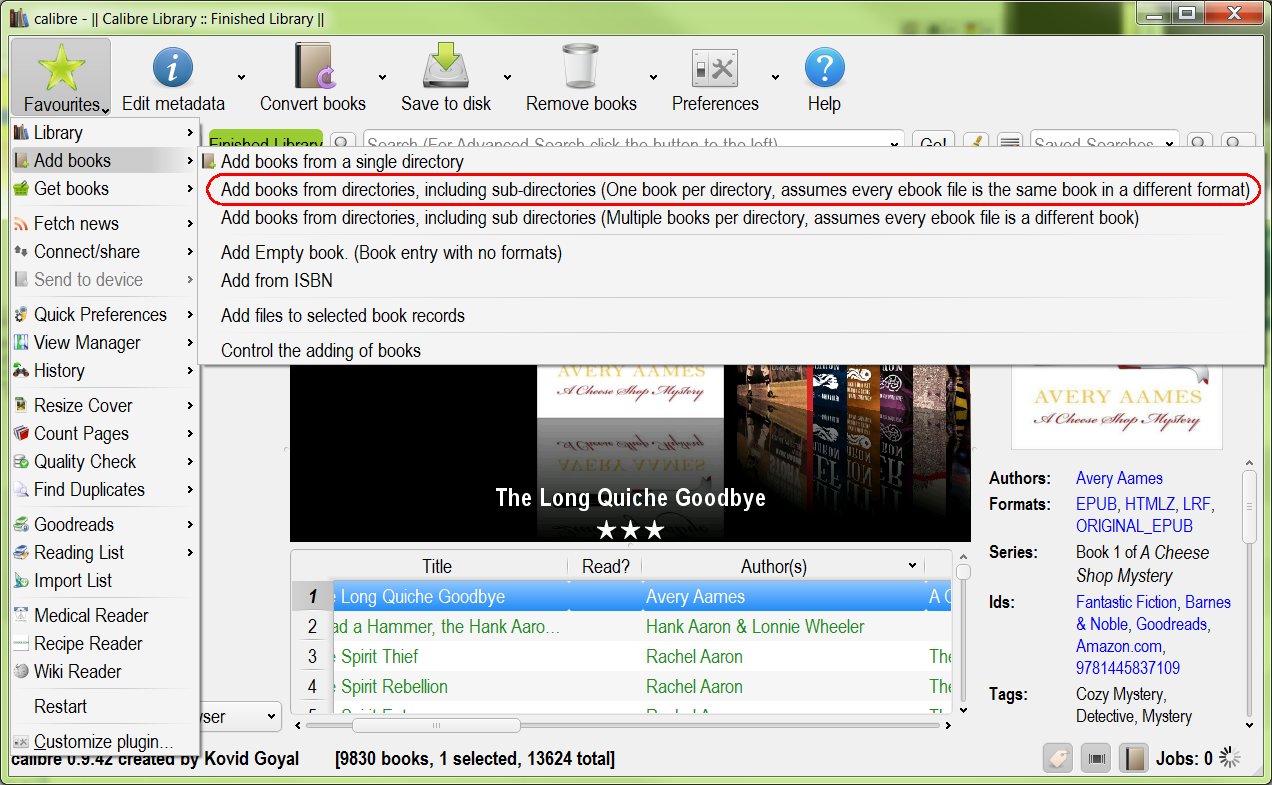Screen dimensions: 1272x785
Task: Select Import List menu entry
Action: pyautogui.click(x=104, y=580)
